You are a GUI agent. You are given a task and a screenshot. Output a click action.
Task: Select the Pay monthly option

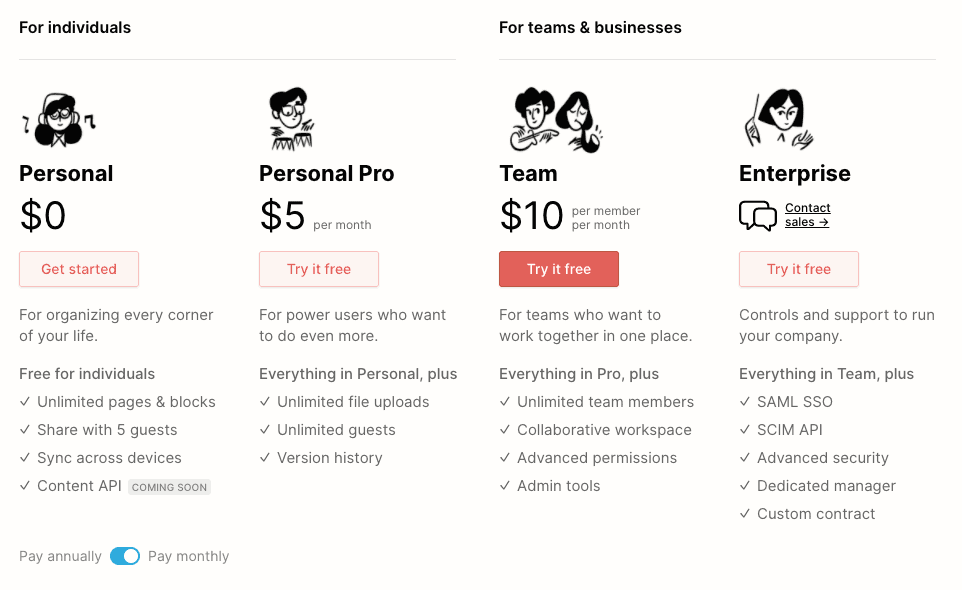[x=188, y=556]
